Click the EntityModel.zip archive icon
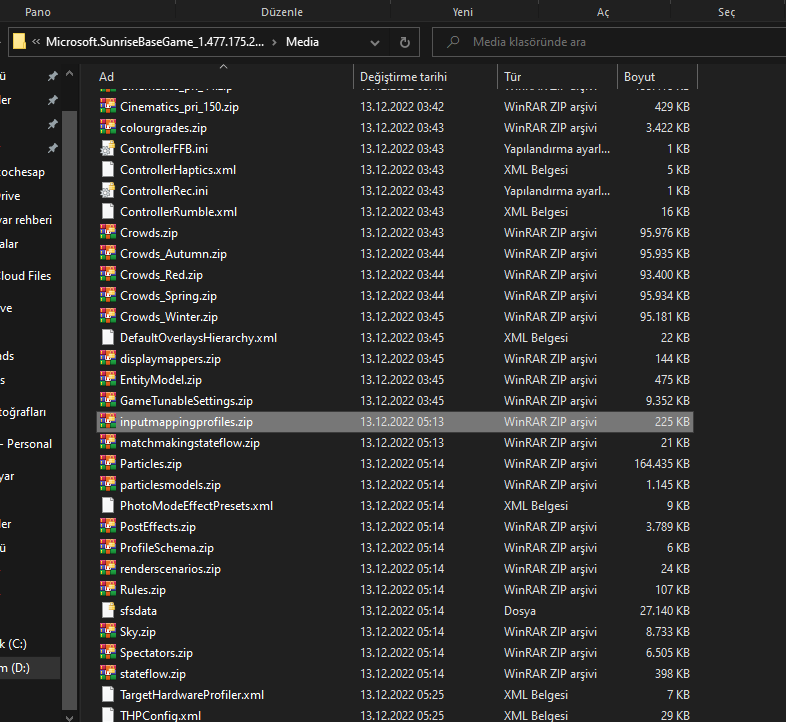786x722 pixels. pyautogui.click(x=108, y=380)
